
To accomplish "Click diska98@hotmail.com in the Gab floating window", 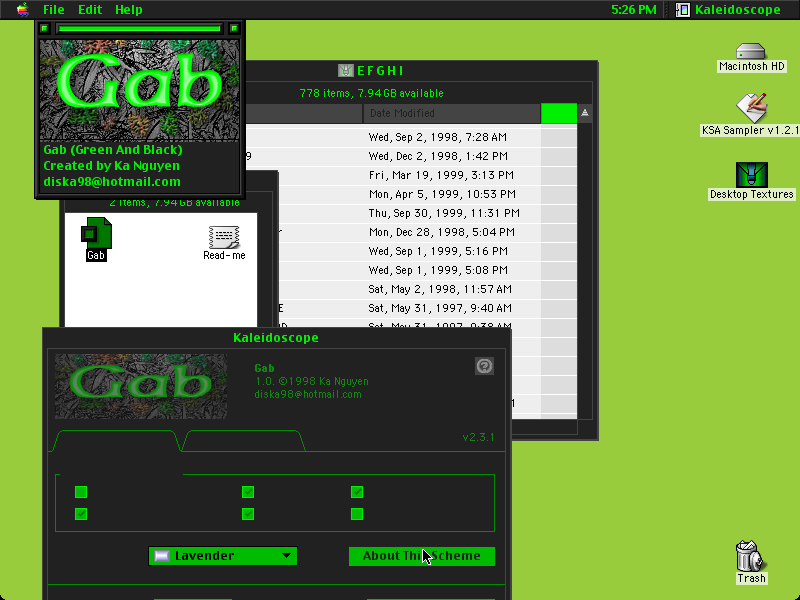I will (x=112, y=182).
